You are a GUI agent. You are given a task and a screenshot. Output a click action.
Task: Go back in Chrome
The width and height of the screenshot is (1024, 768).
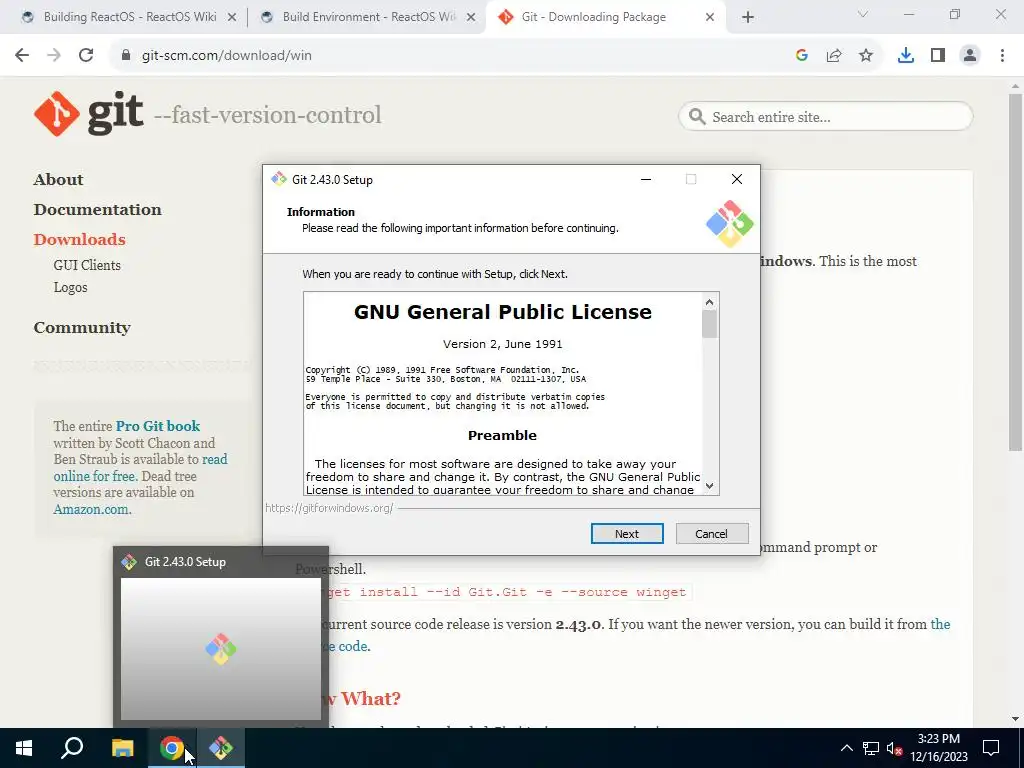(22, 56)
